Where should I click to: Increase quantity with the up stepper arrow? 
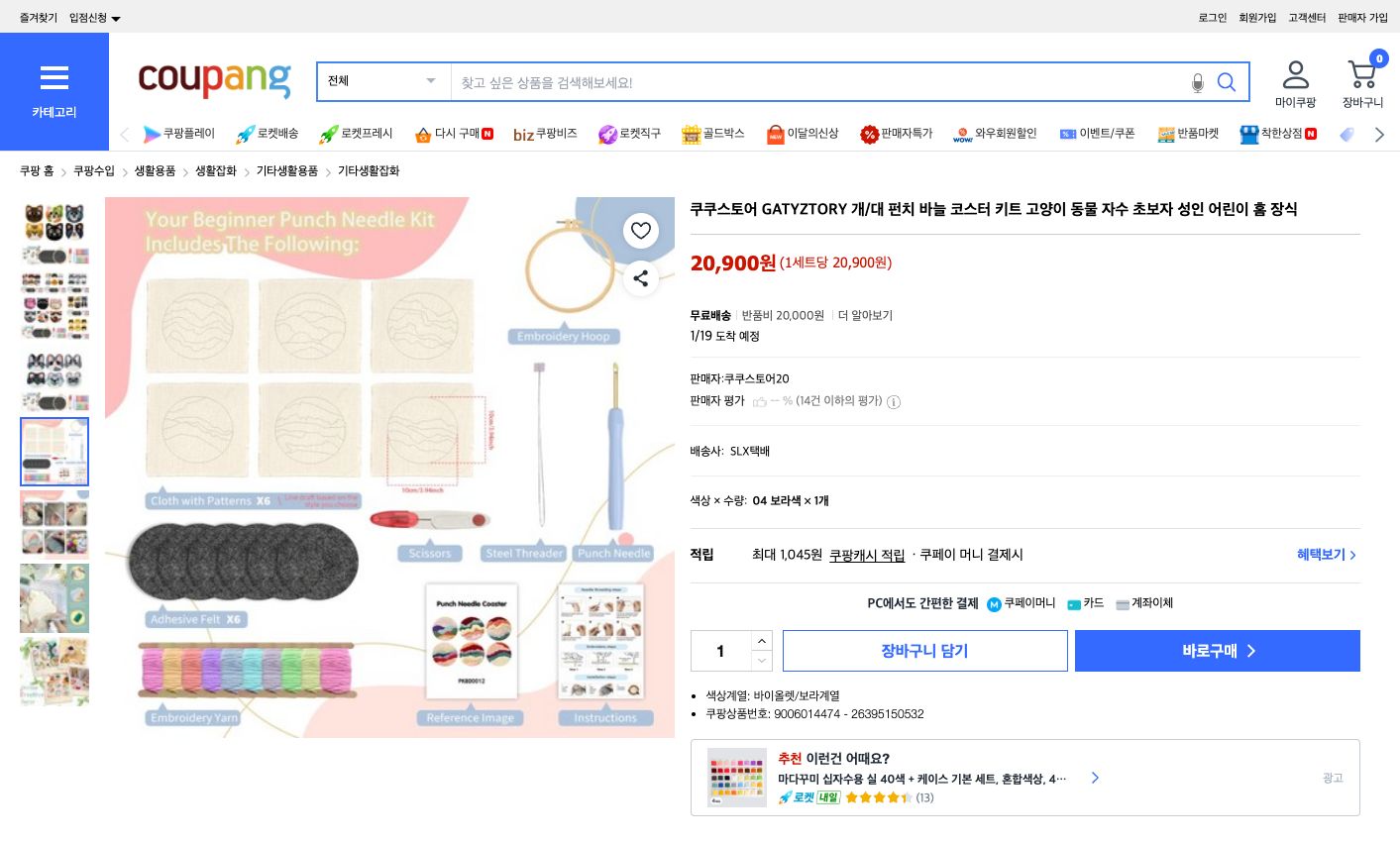pos(761,641)
